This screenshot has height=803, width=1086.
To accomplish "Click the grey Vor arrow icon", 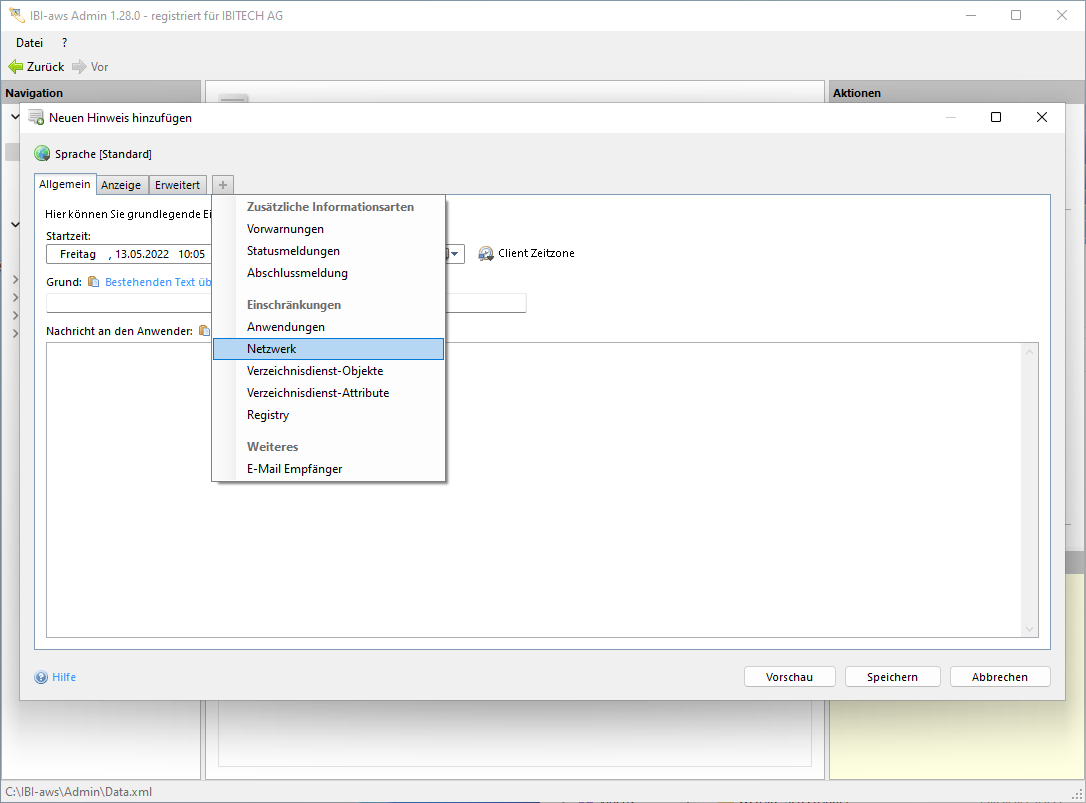I will (x=79, y=67).
